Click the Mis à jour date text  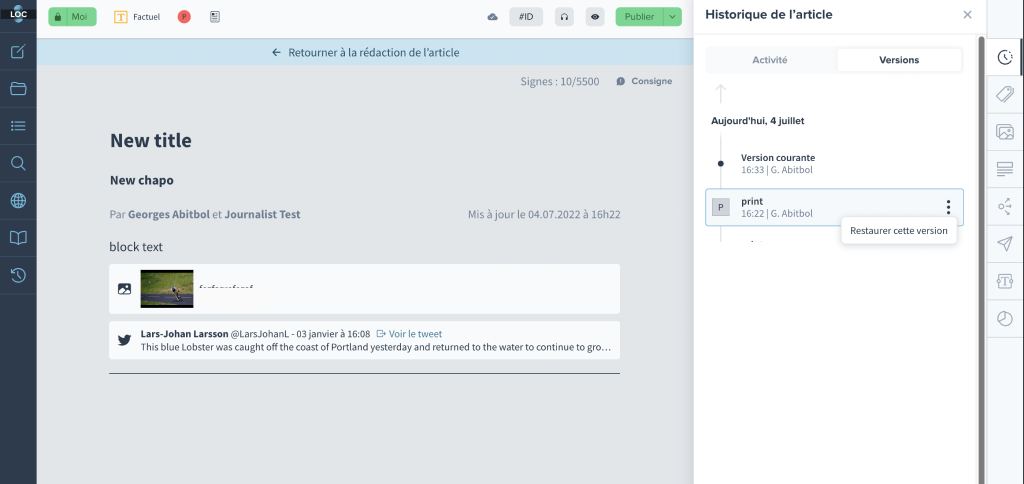pos(544,214)
